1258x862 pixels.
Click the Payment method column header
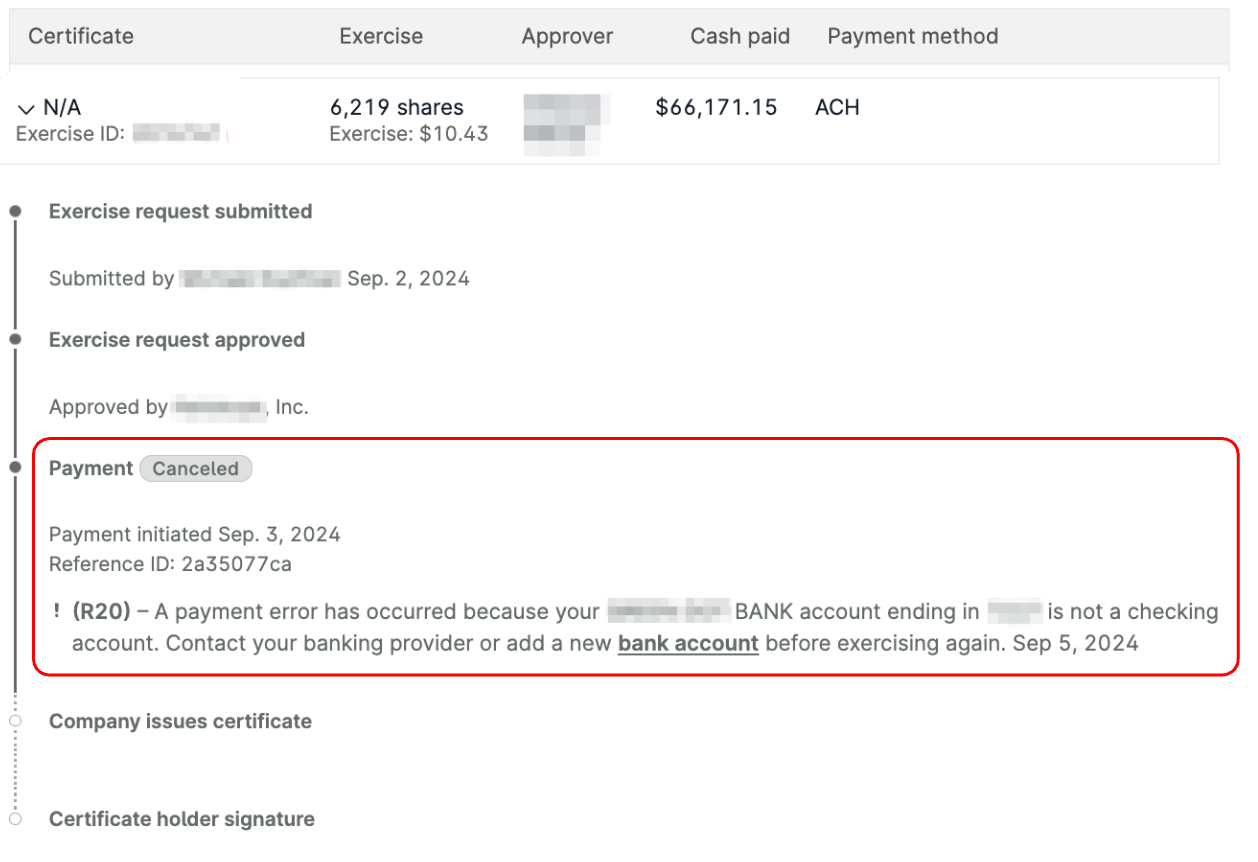pyautogui.click(x=913, y=36)
